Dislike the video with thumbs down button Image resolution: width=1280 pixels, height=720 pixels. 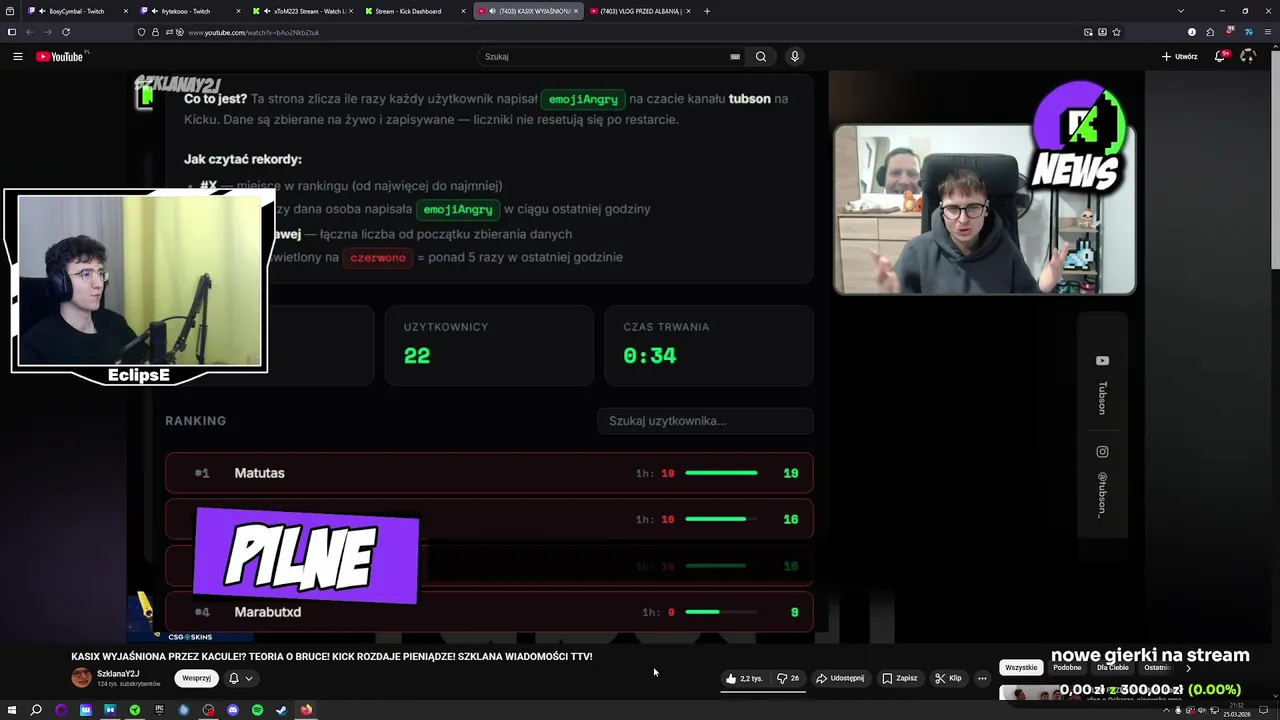pyautogui.click(x=788, y=678)
